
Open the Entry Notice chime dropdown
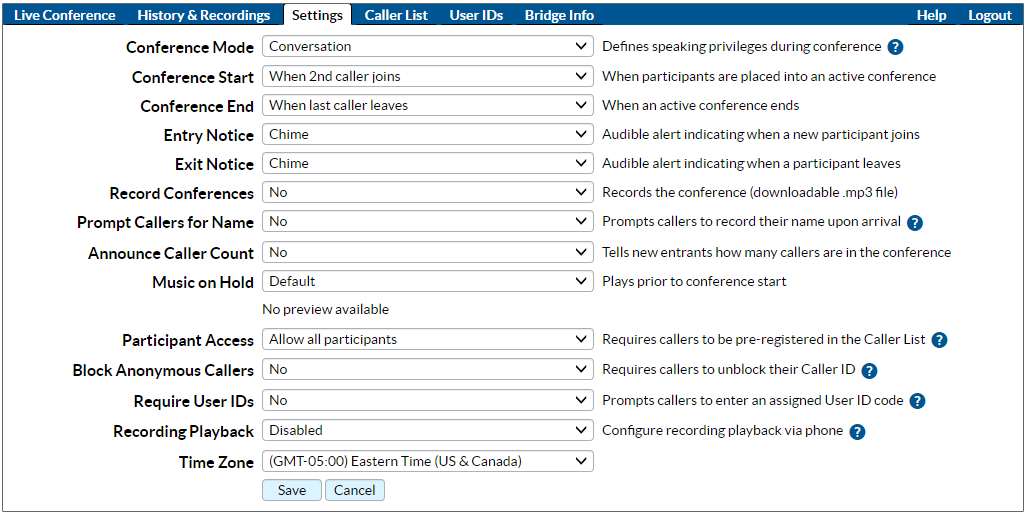428,135
